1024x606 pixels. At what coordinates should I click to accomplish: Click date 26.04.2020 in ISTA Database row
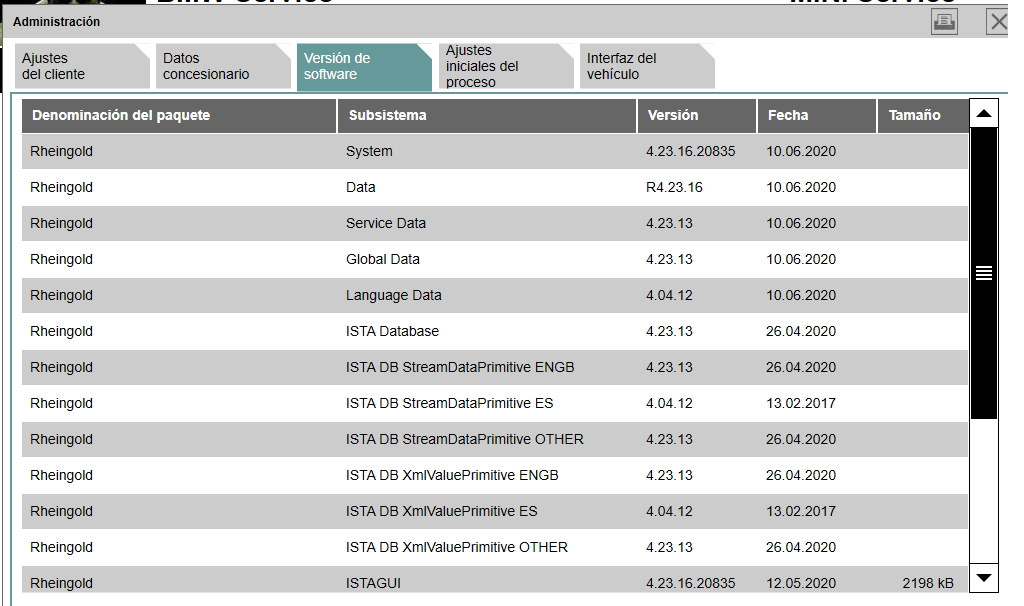[801, 331]
